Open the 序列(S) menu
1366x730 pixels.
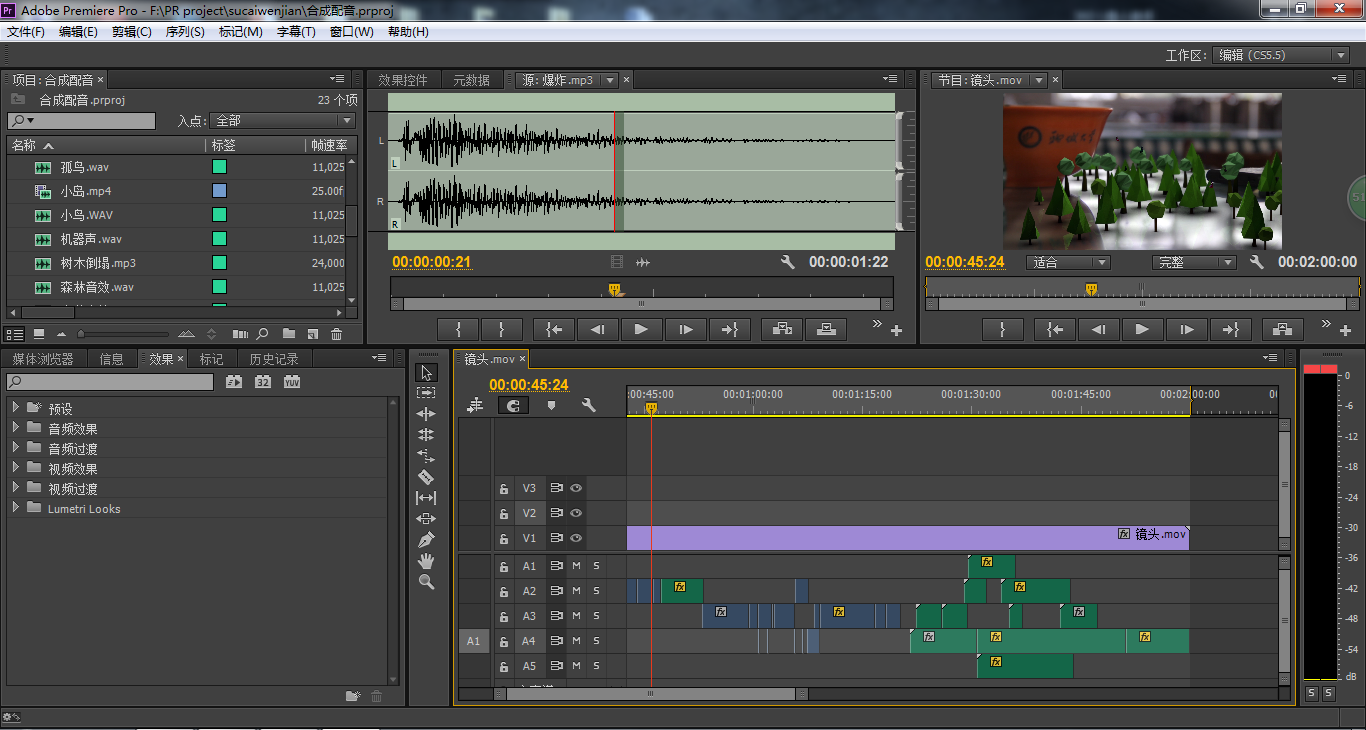coord(184,32)
